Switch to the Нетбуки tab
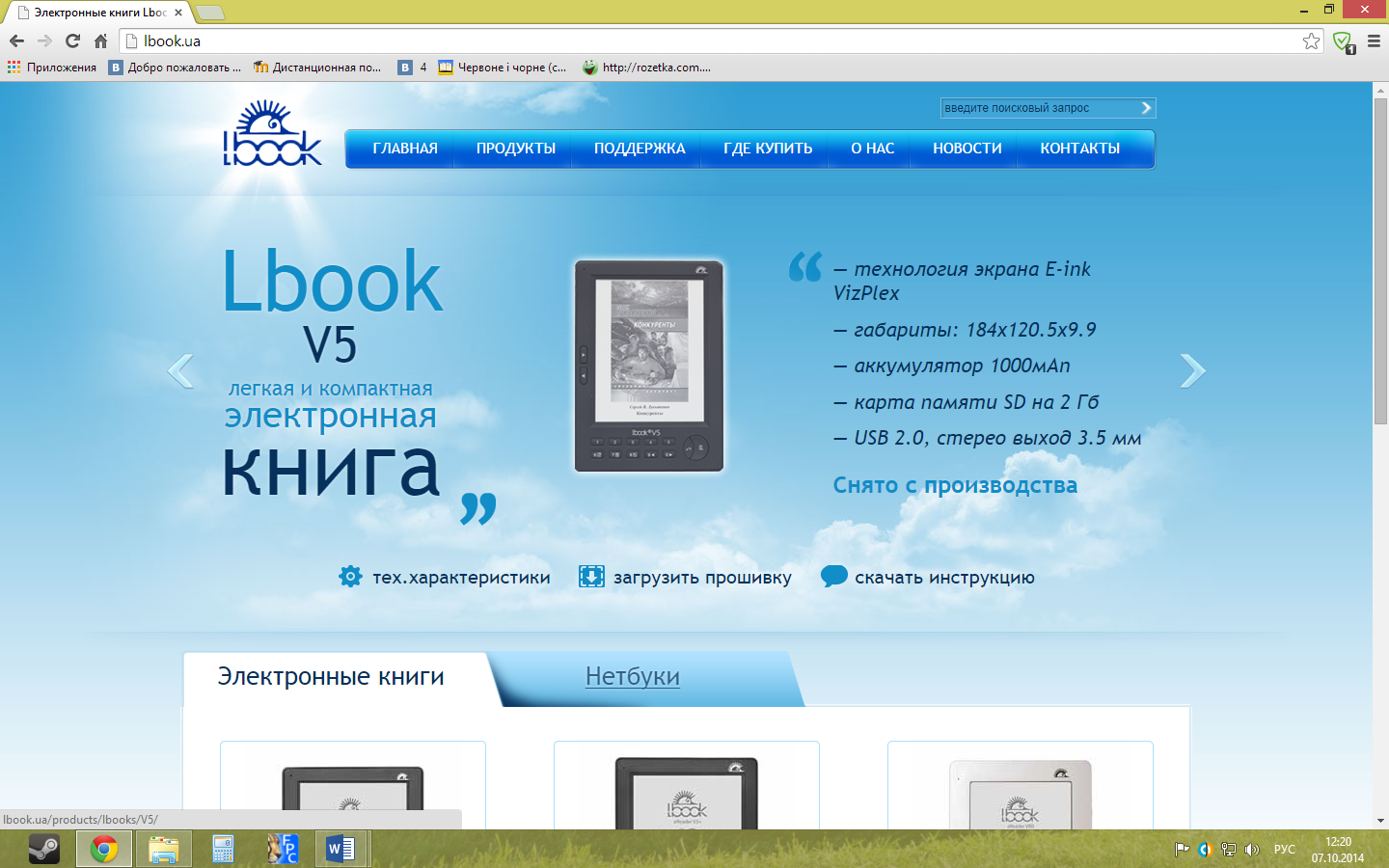The image size is (1389, 868). [633, 677]
